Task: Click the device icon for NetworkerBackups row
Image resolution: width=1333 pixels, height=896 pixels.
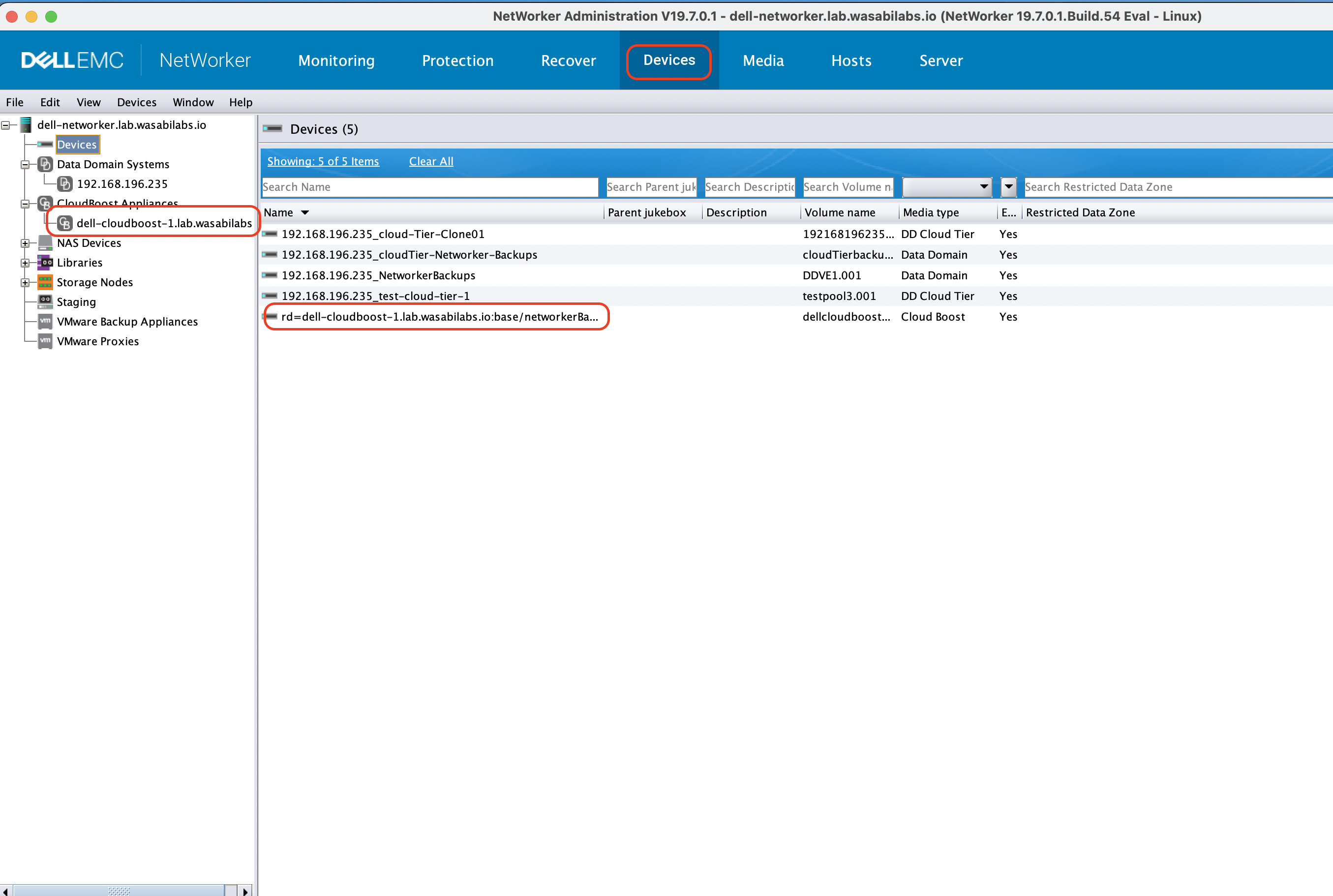Action: tap(270, 275)
